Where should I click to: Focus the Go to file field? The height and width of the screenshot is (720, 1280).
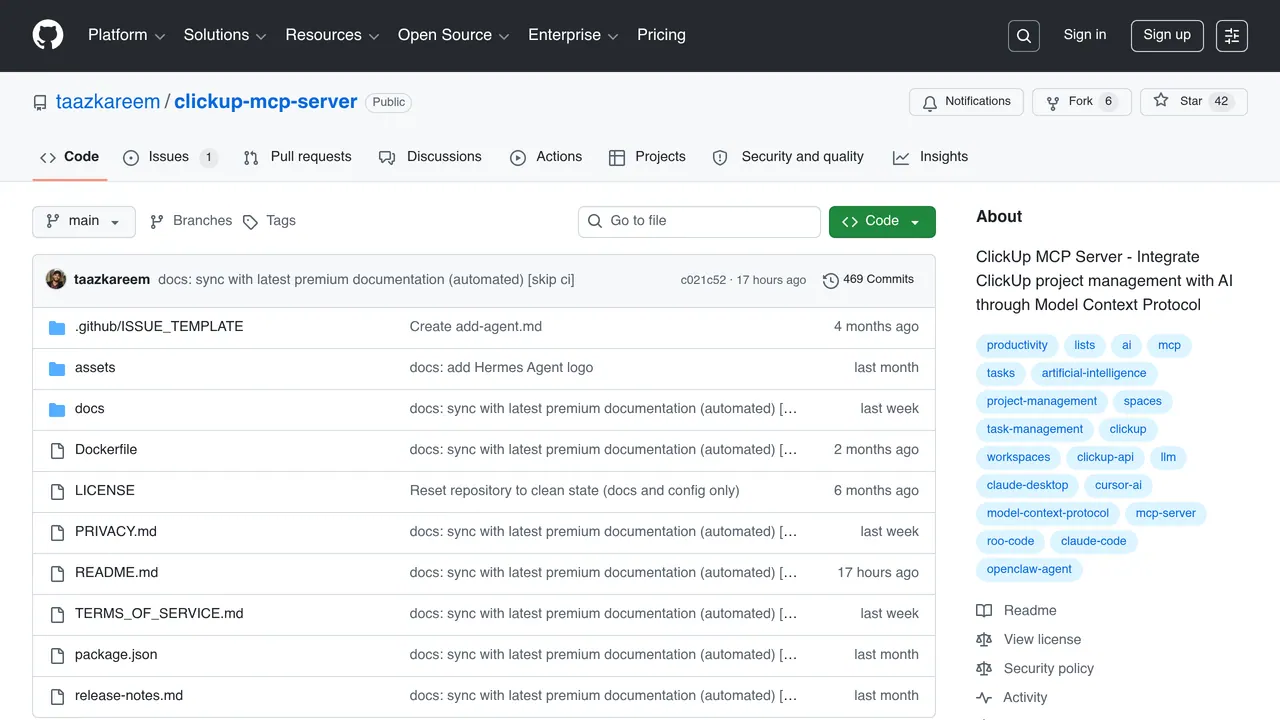click(x=699, y=222)
